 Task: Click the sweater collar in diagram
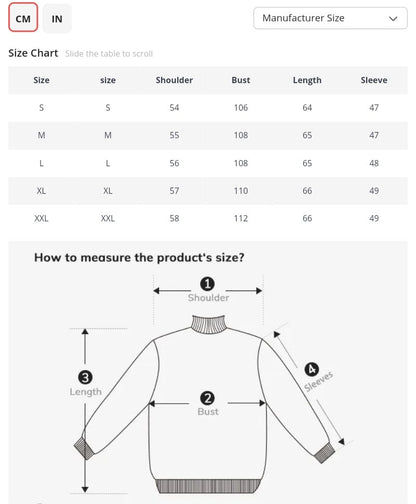(x=209, y=324)
